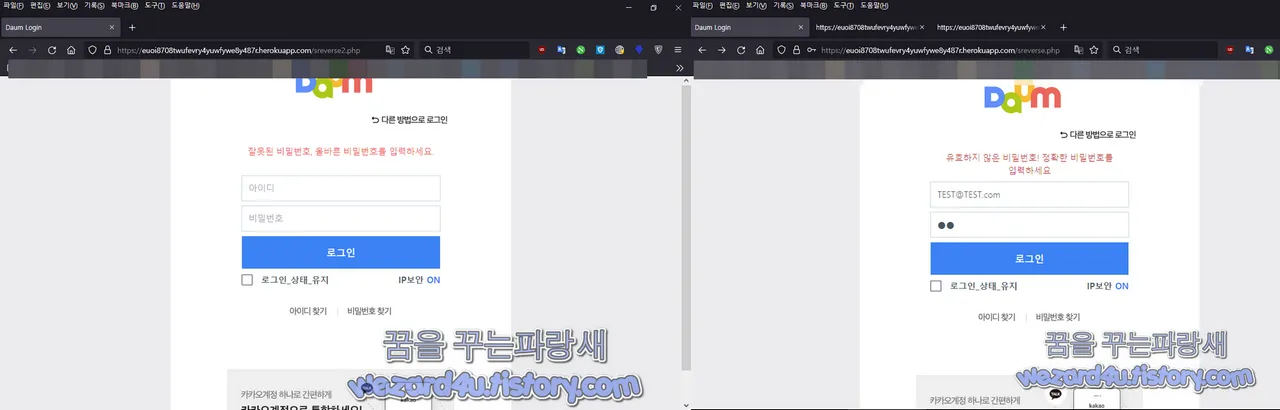Screen dimensions: 1280x410
Task: Open blue translate extension in left toolbar
Action: click(561, 49)
